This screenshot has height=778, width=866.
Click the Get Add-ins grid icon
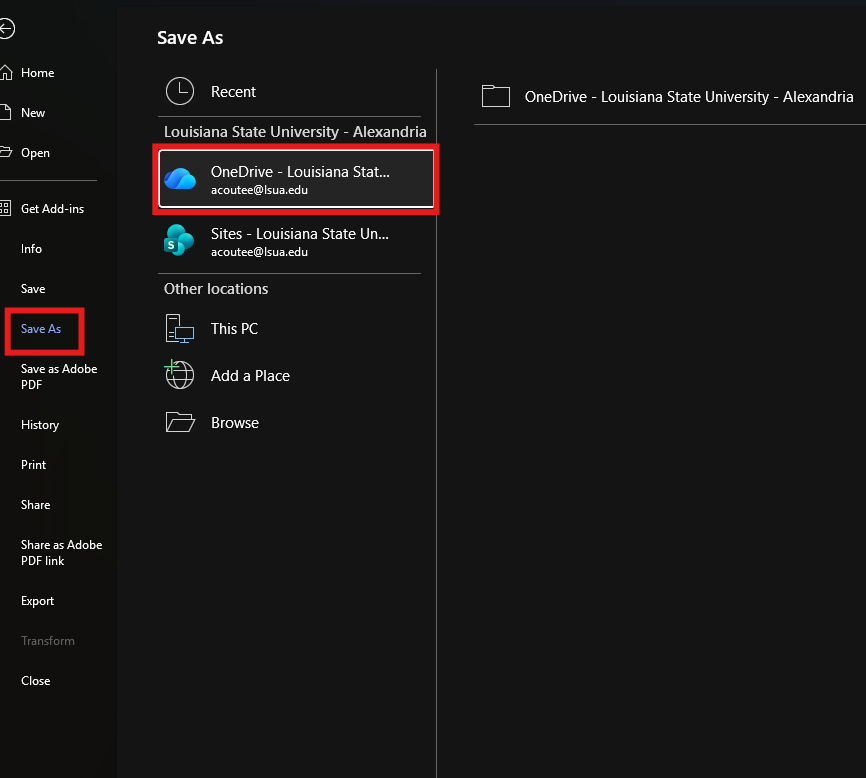tap(5, 208)
